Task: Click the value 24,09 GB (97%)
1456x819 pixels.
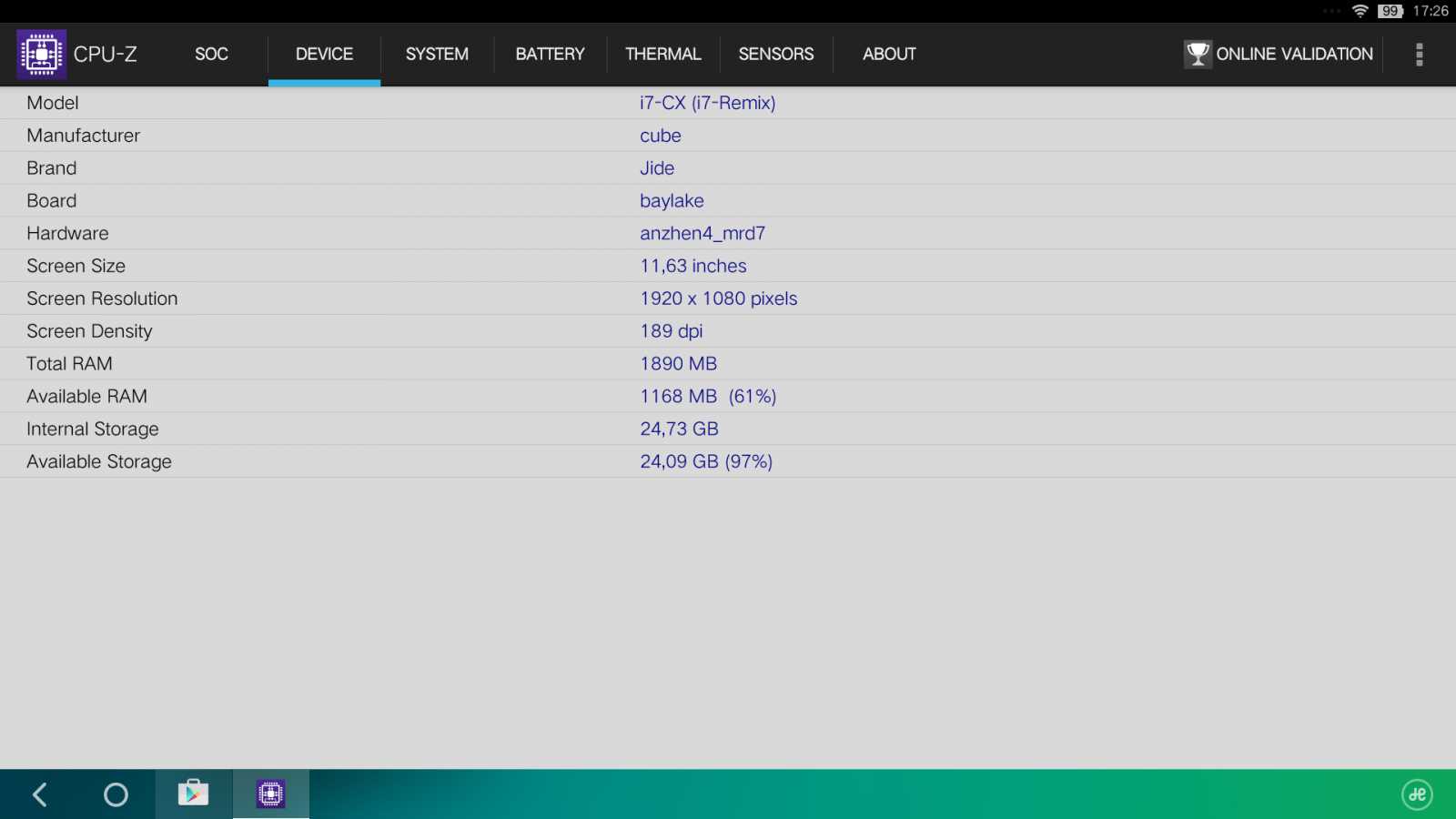Action: click(x=706, y=461)
